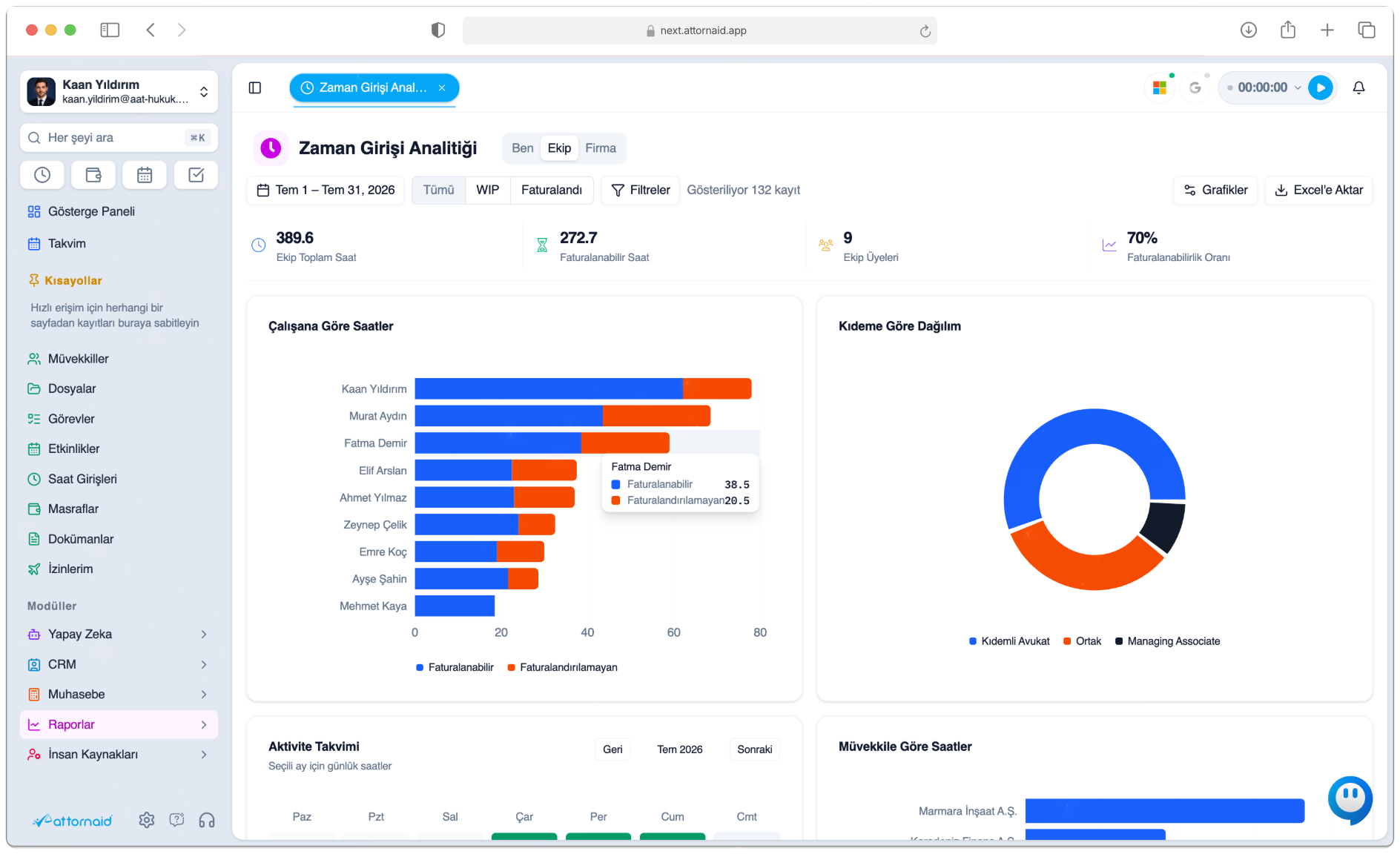The image size is (1400, 854).
Task: Click the Excel'e Aktar button
Action: pos(1318,190)
